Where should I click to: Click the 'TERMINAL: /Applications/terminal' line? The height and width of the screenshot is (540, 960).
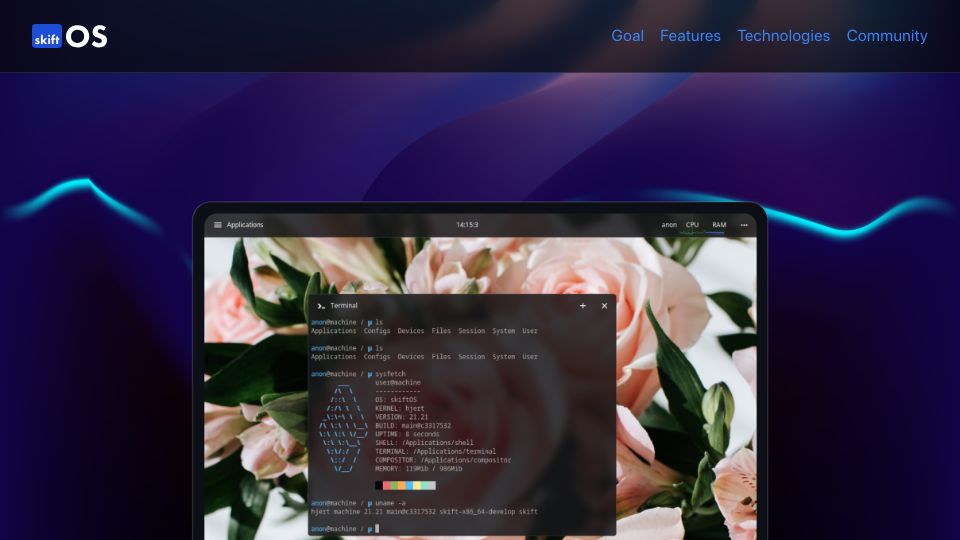pos(435,451)
